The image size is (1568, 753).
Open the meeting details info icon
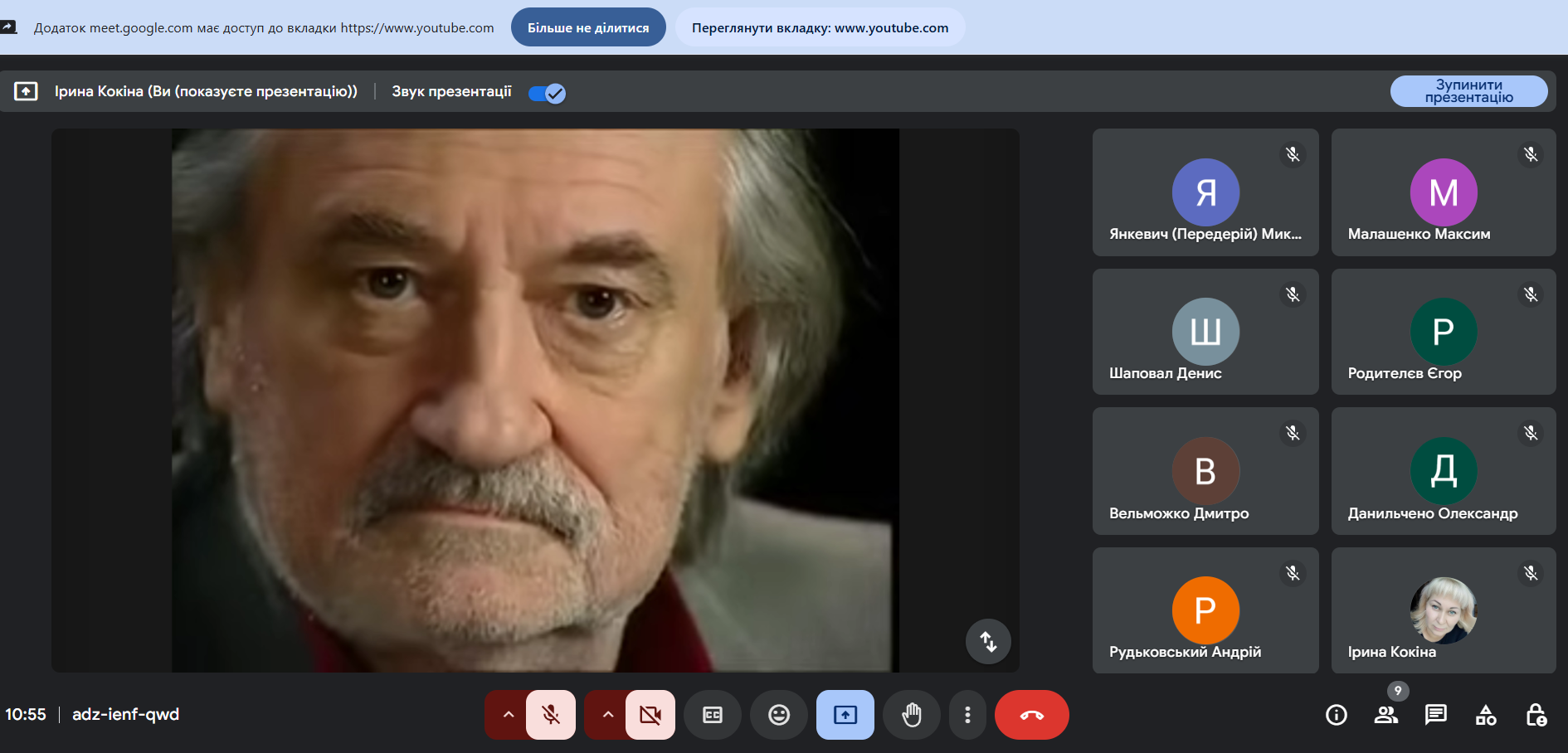1336,715
